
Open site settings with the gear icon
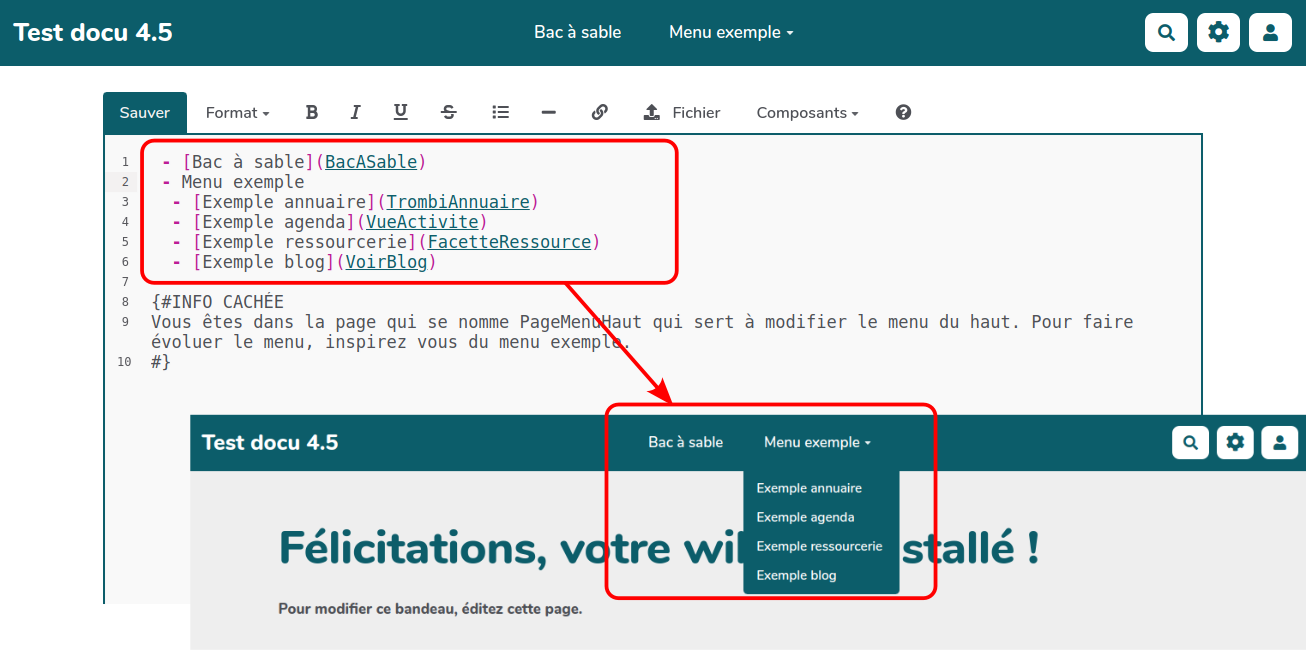pos(1217,31)
